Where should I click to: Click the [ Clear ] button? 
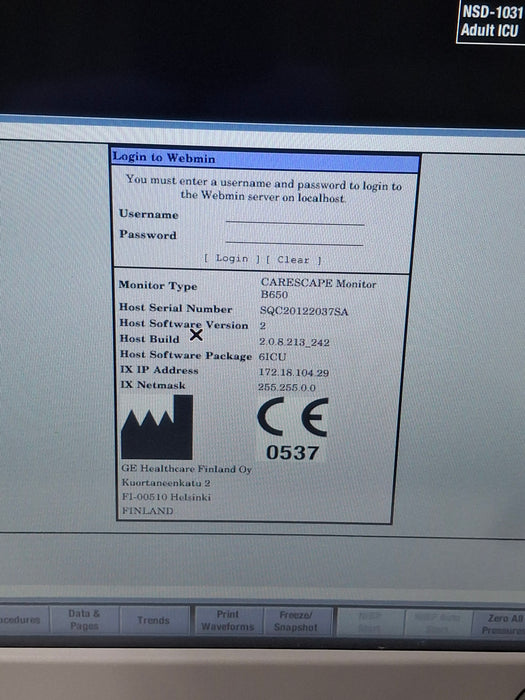[293, 259]
